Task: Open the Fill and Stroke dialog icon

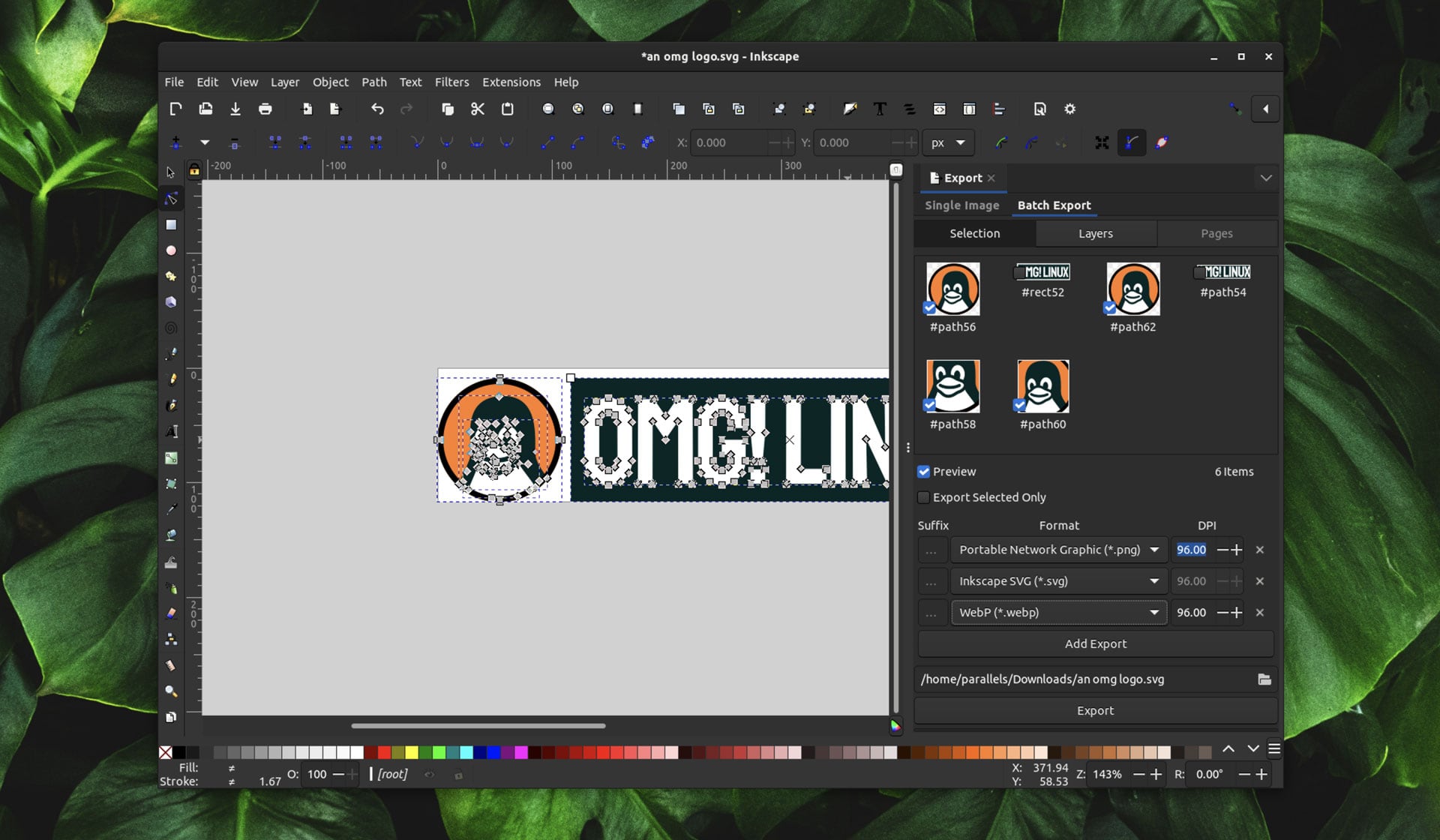Action: (850, 109)
